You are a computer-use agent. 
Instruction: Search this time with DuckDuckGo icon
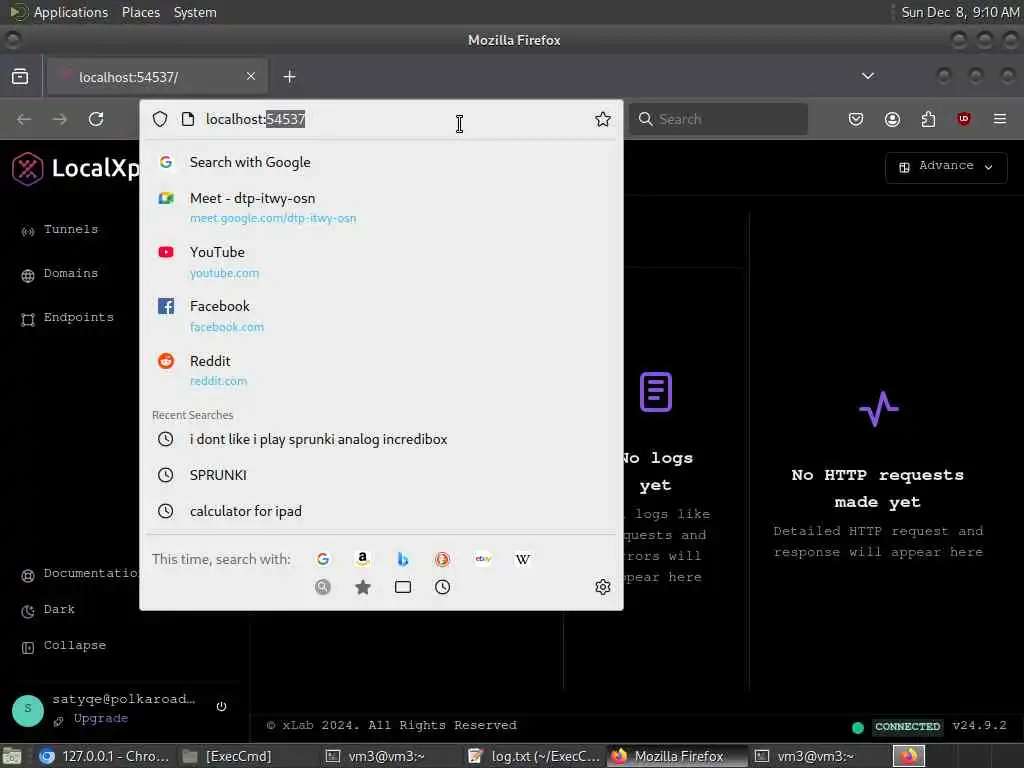(x=442, y=559)
